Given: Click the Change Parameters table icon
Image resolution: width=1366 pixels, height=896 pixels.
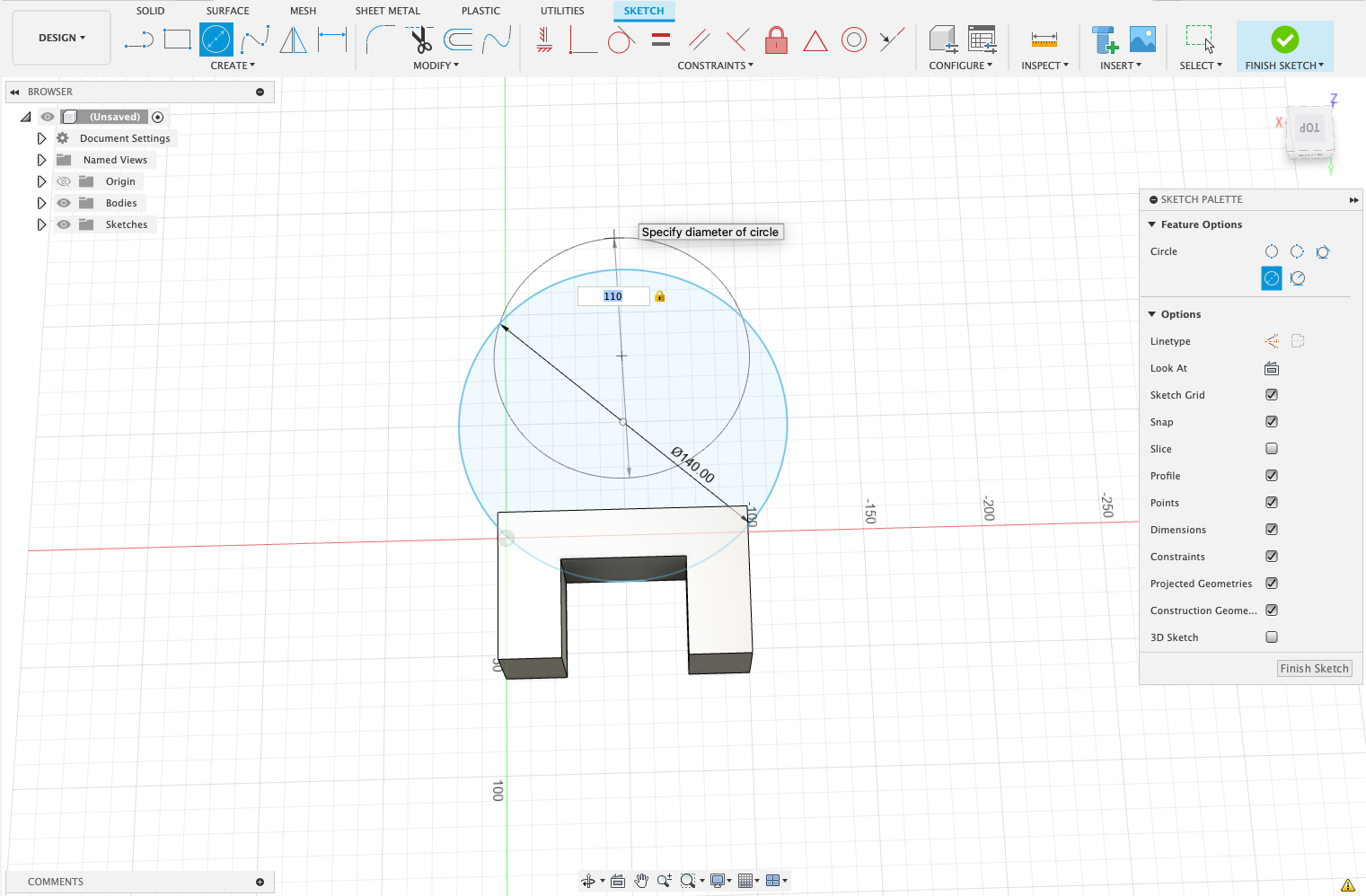Looking at the screenshot, I should click(x=983, y=40).
